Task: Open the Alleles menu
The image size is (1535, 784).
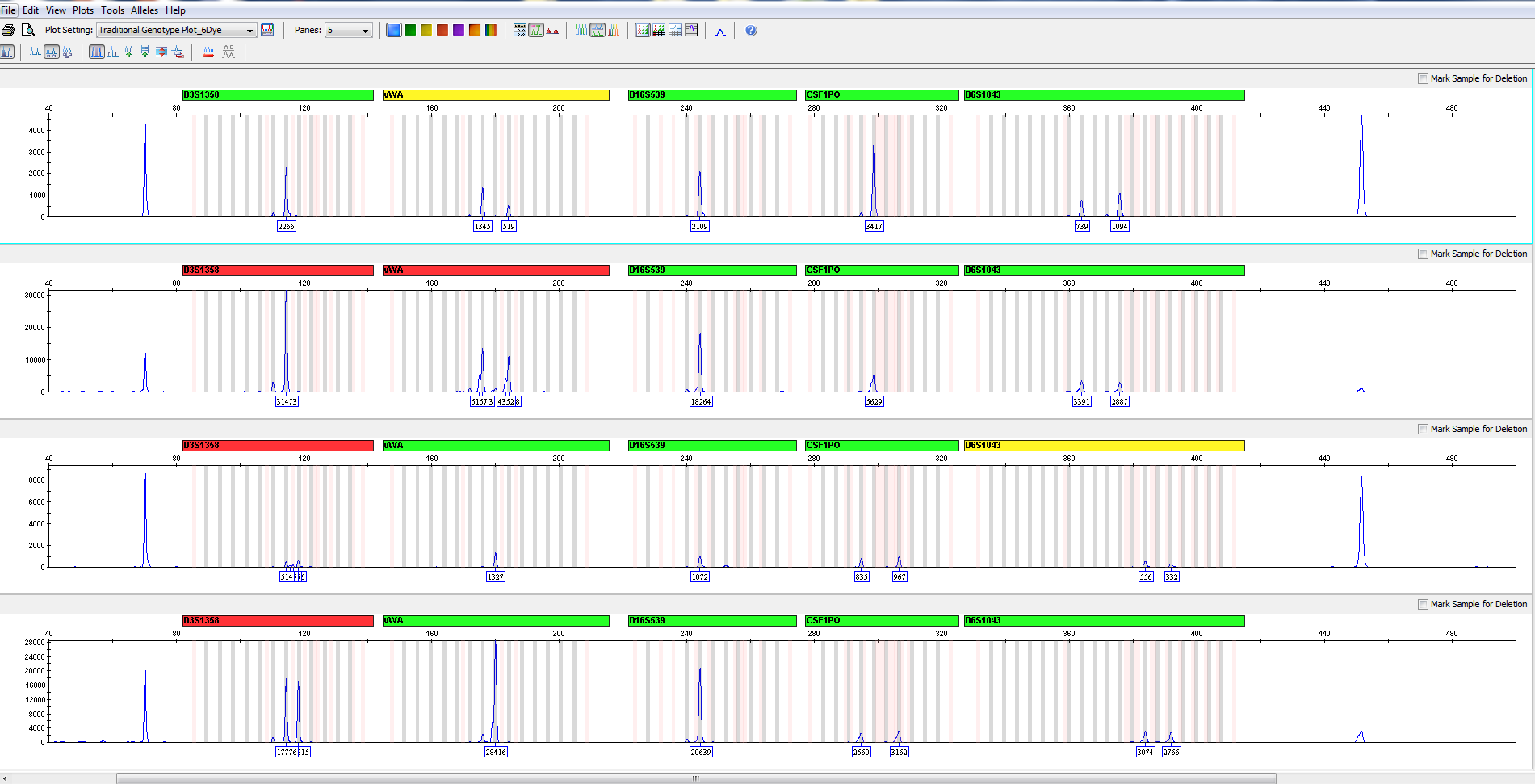Action: pyautogui.click(x=145, y=10)
